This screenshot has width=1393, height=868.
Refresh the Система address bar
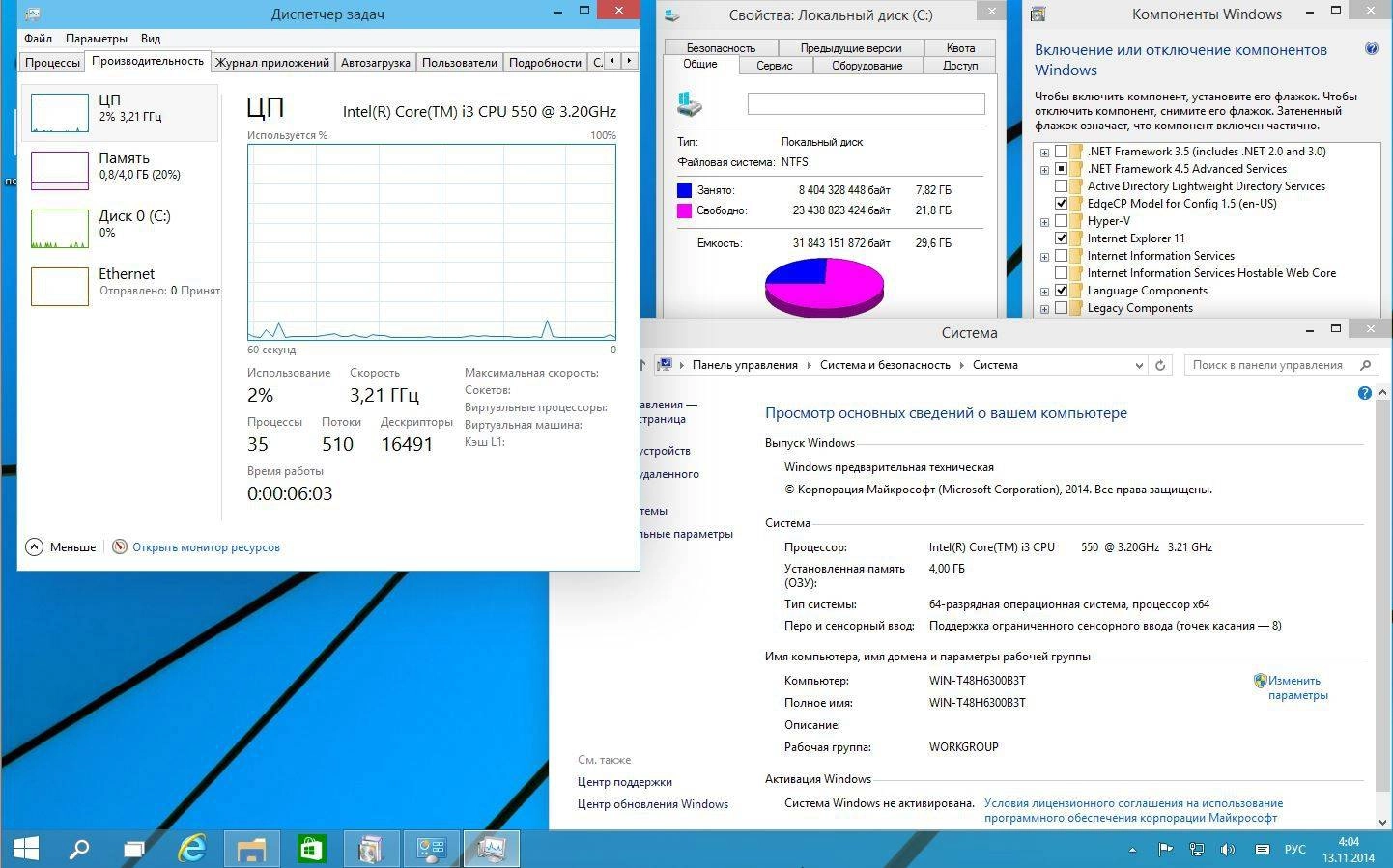[x=1161, y=365]
